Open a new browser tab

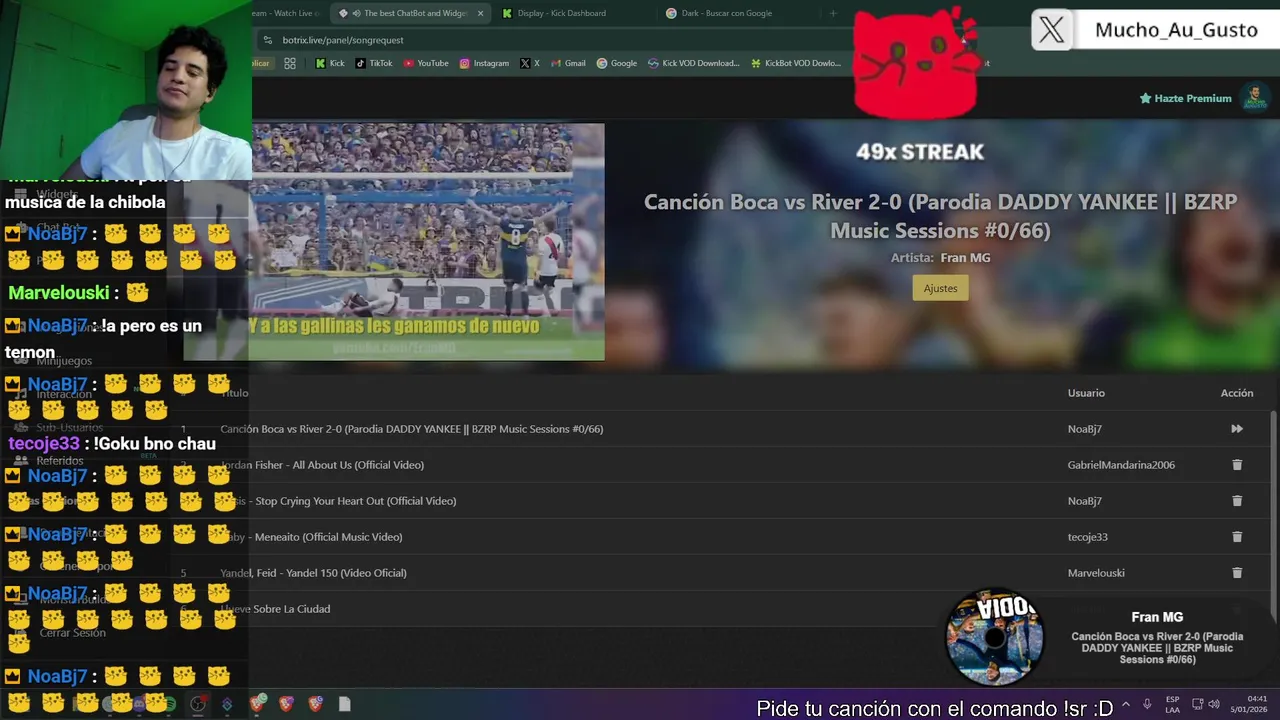point(833,13)
